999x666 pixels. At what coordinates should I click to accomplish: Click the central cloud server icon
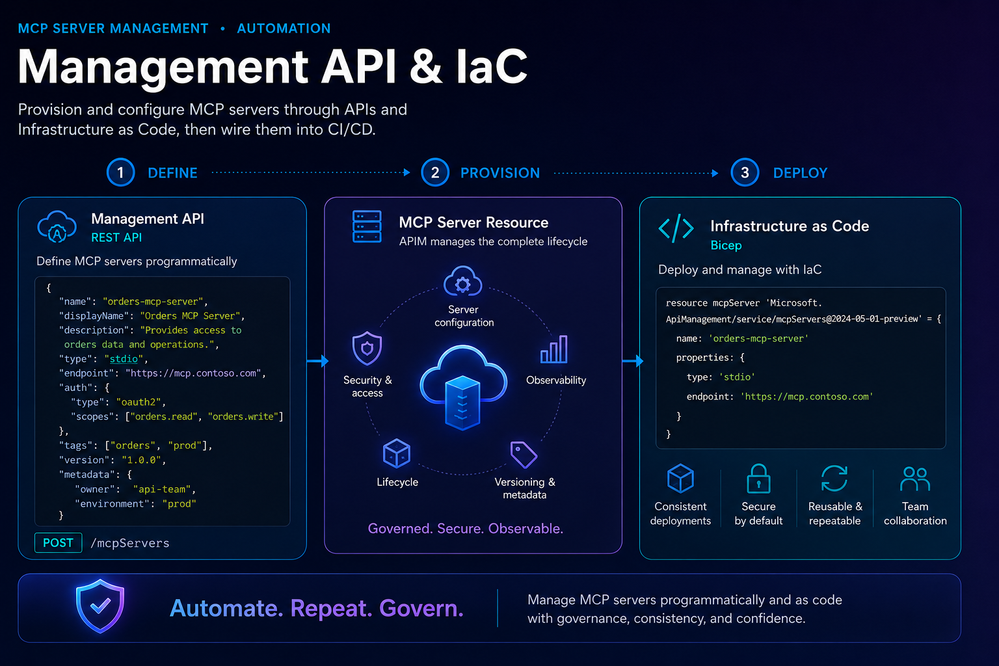(x=463, y=387)
